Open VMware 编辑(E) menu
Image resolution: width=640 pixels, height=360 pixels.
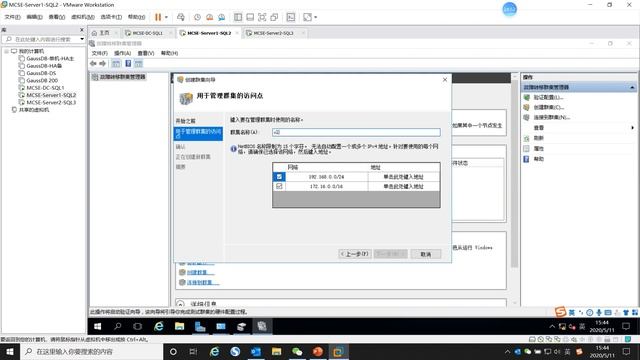click(34, 17)
